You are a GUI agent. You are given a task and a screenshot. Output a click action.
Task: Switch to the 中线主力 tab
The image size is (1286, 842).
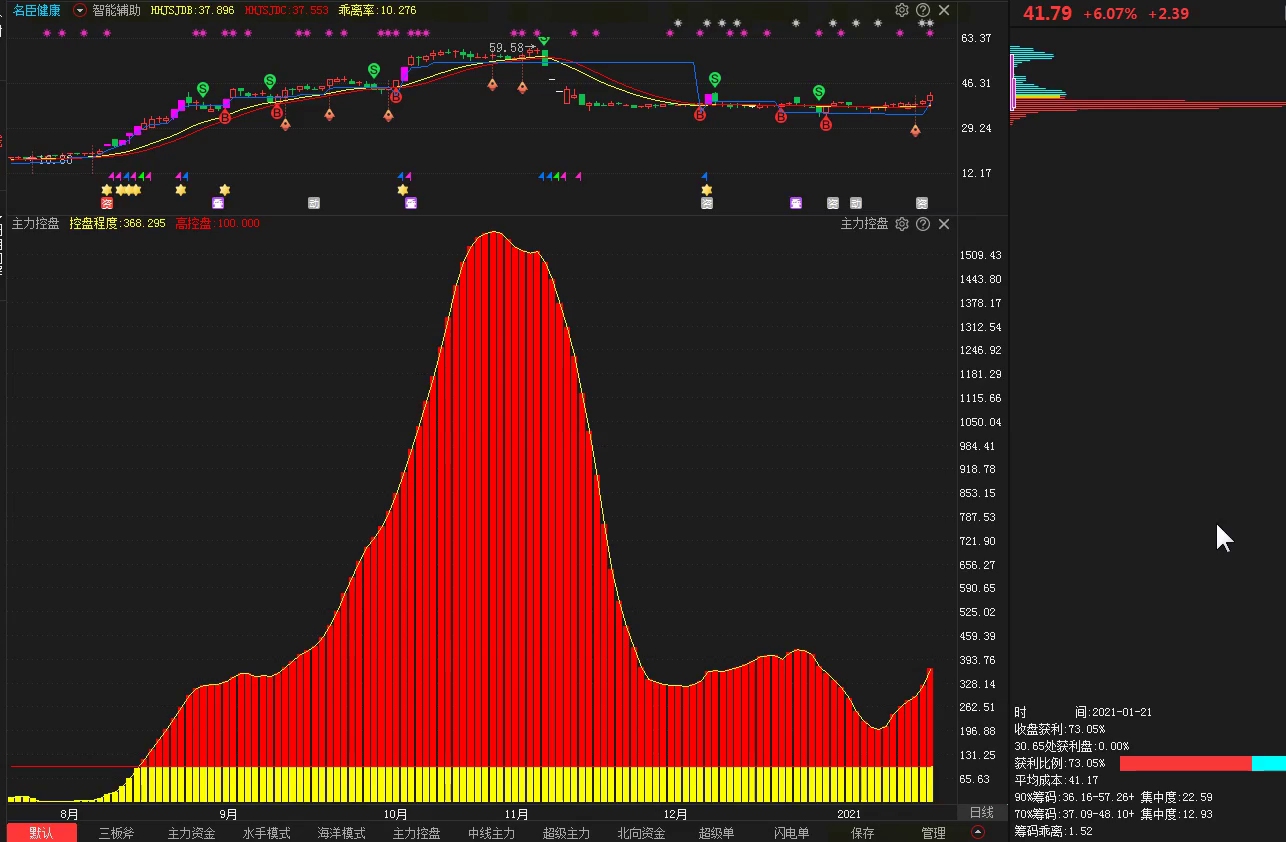pos(491,833)
